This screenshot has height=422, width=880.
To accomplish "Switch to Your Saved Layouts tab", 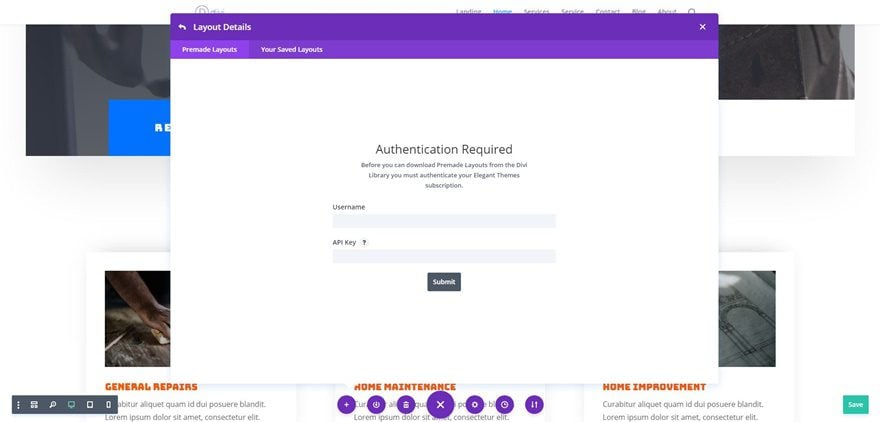I will click(291, 49).
